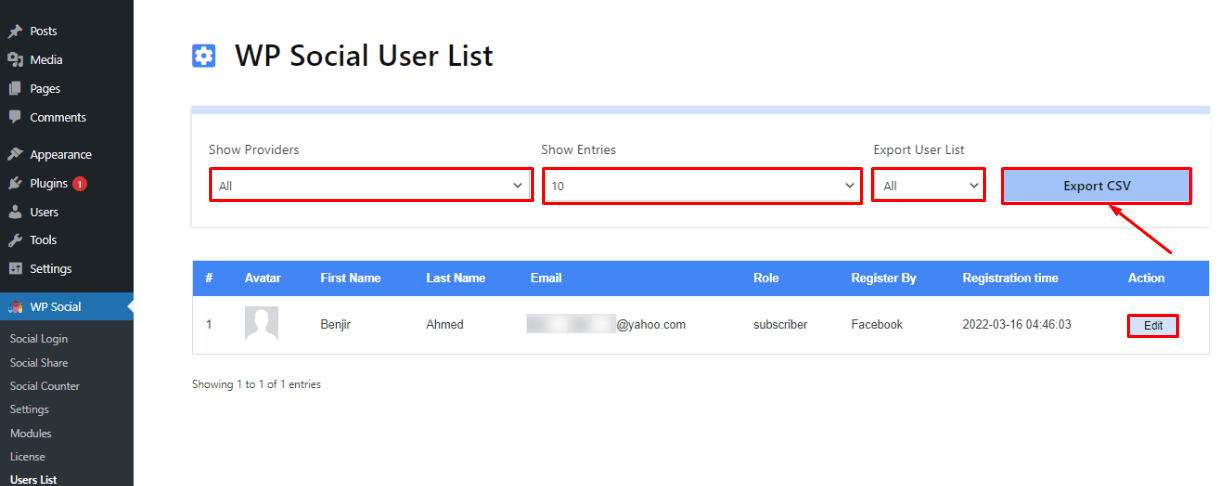Open the Social Login submenu item

(x=39, y=339)
